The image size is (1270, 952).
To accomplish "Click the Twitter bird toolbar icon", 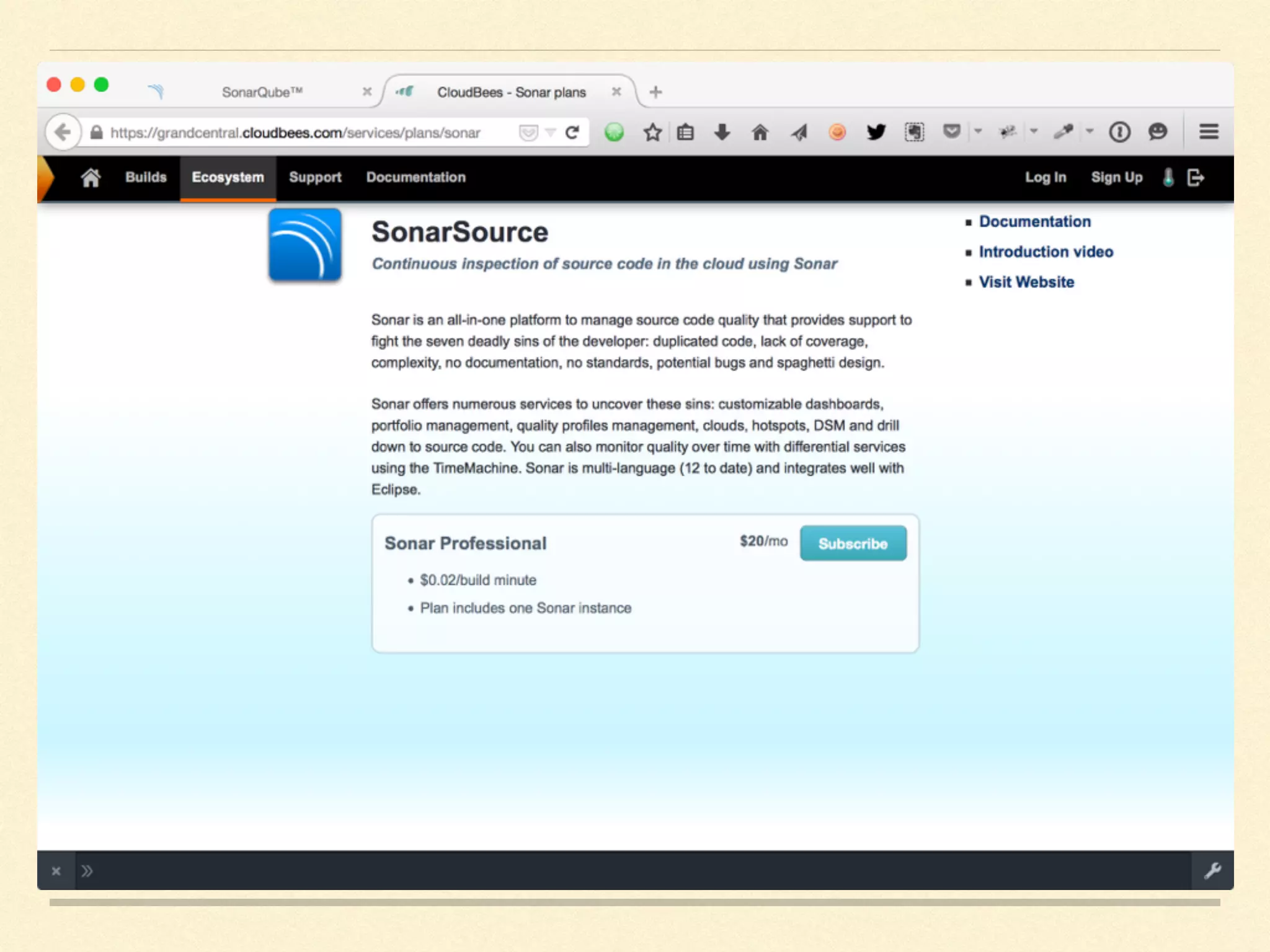I will (876, 132).
